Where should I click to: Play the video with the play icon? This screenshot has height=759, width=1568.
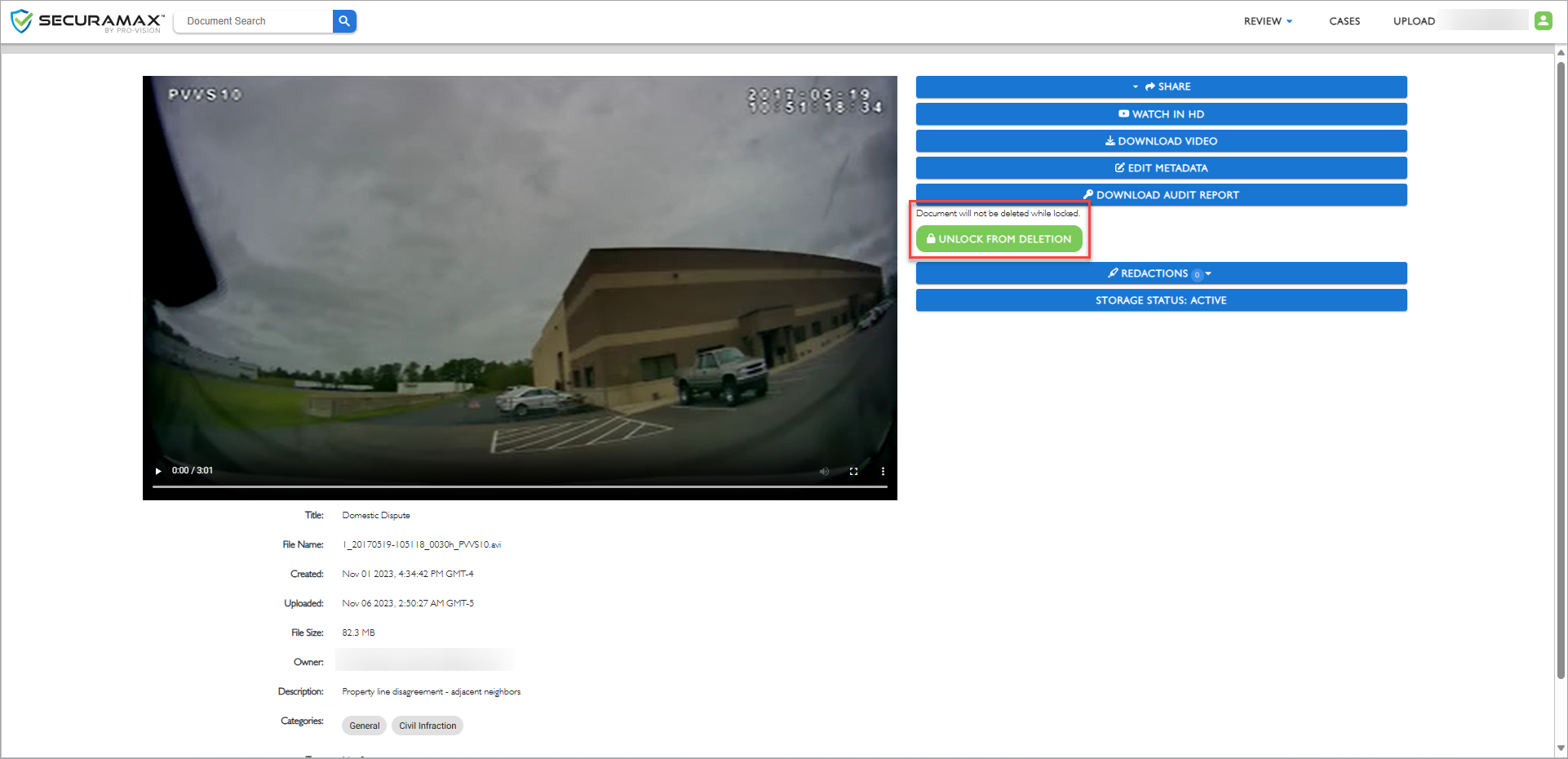pyautogui.click(x=158, y=471)
